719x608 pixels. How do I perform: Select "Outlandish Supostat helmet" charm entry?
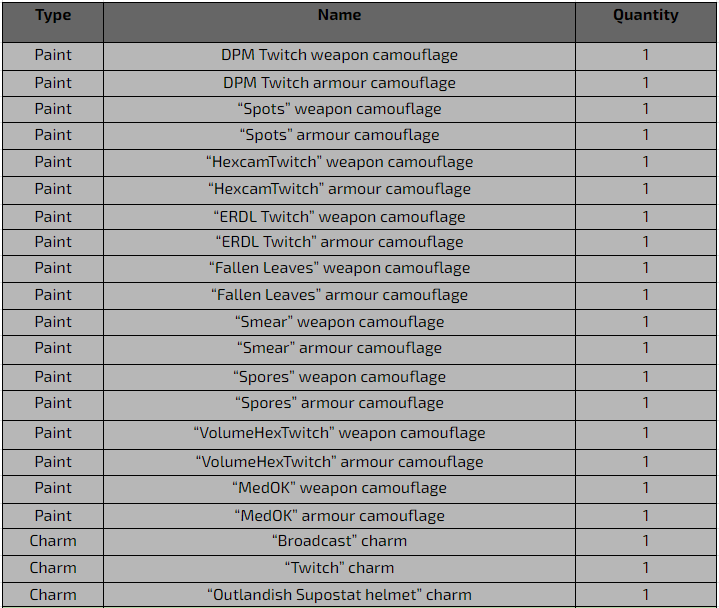pos(339,595)
